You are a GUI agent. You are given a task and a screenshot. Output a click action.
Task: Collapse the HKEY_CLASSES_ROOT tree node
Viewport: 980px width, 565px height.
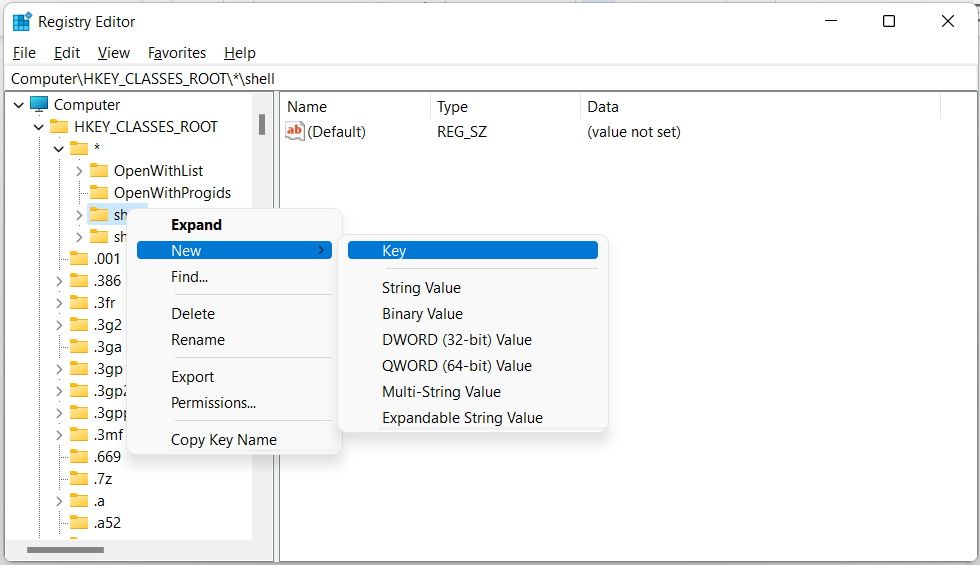click(39, 126)
